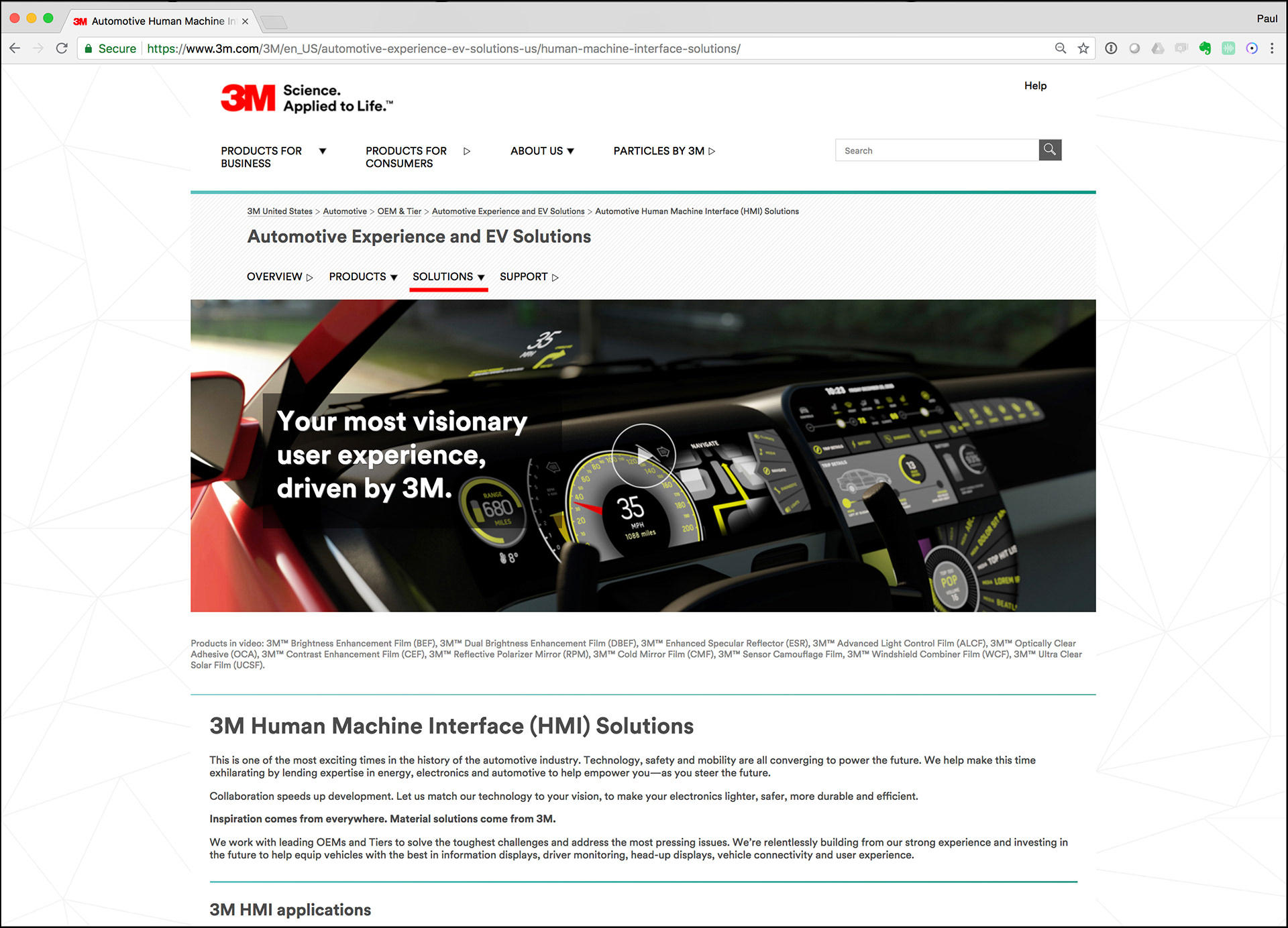The image size is (1288, 928).
Task: Close the Automotive Human Machine tab
Action: 245,21
